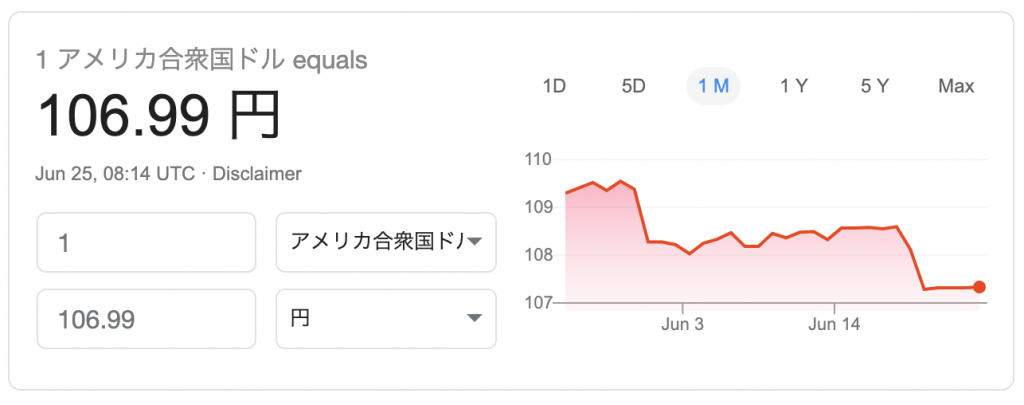Click the Jun 14 date label on chart axis
1024x405 pixels.
click(835, 323)
